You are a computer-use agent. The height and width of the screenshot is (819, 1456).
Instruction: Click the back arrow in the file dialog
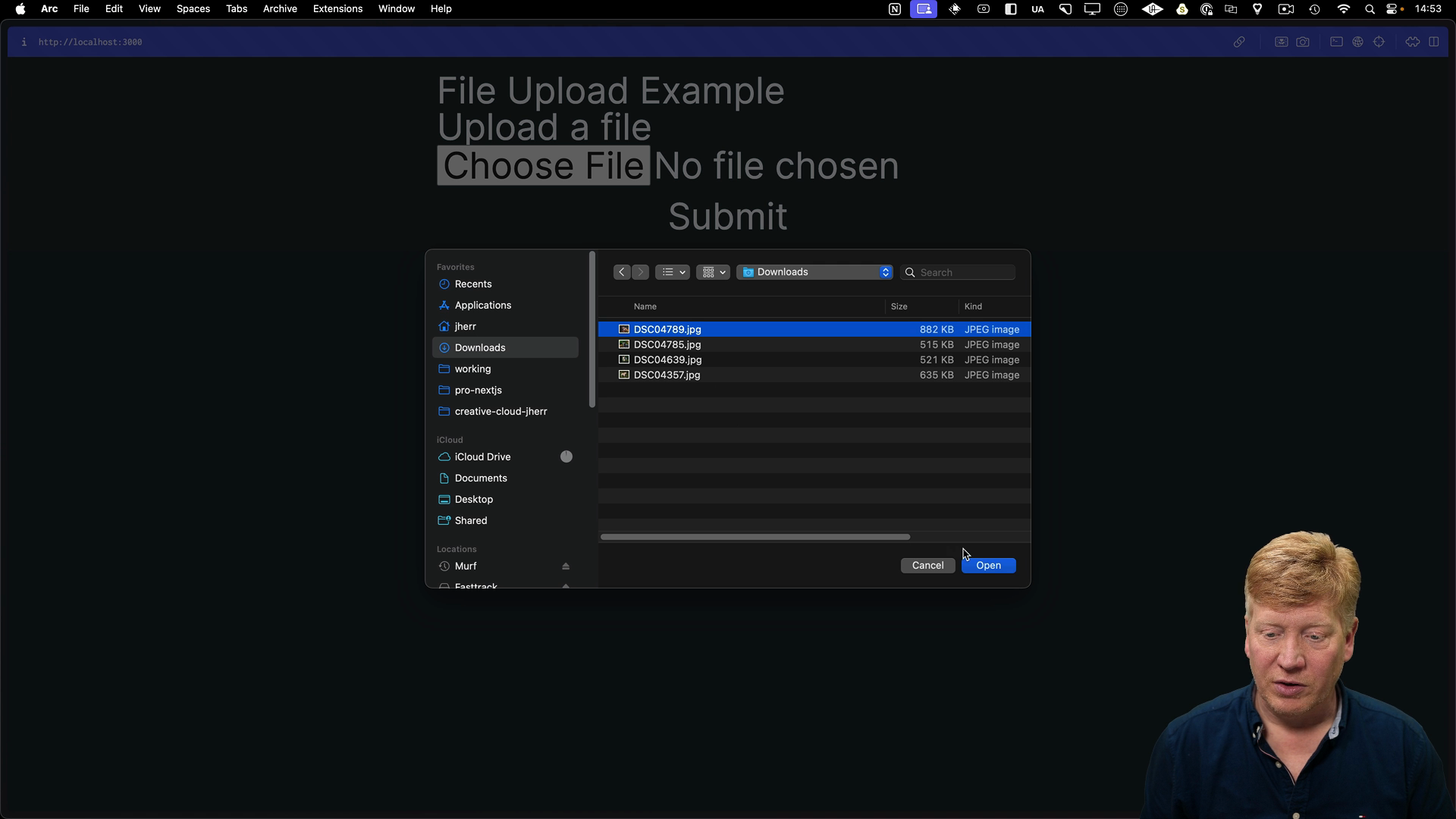tap(621, 272)
